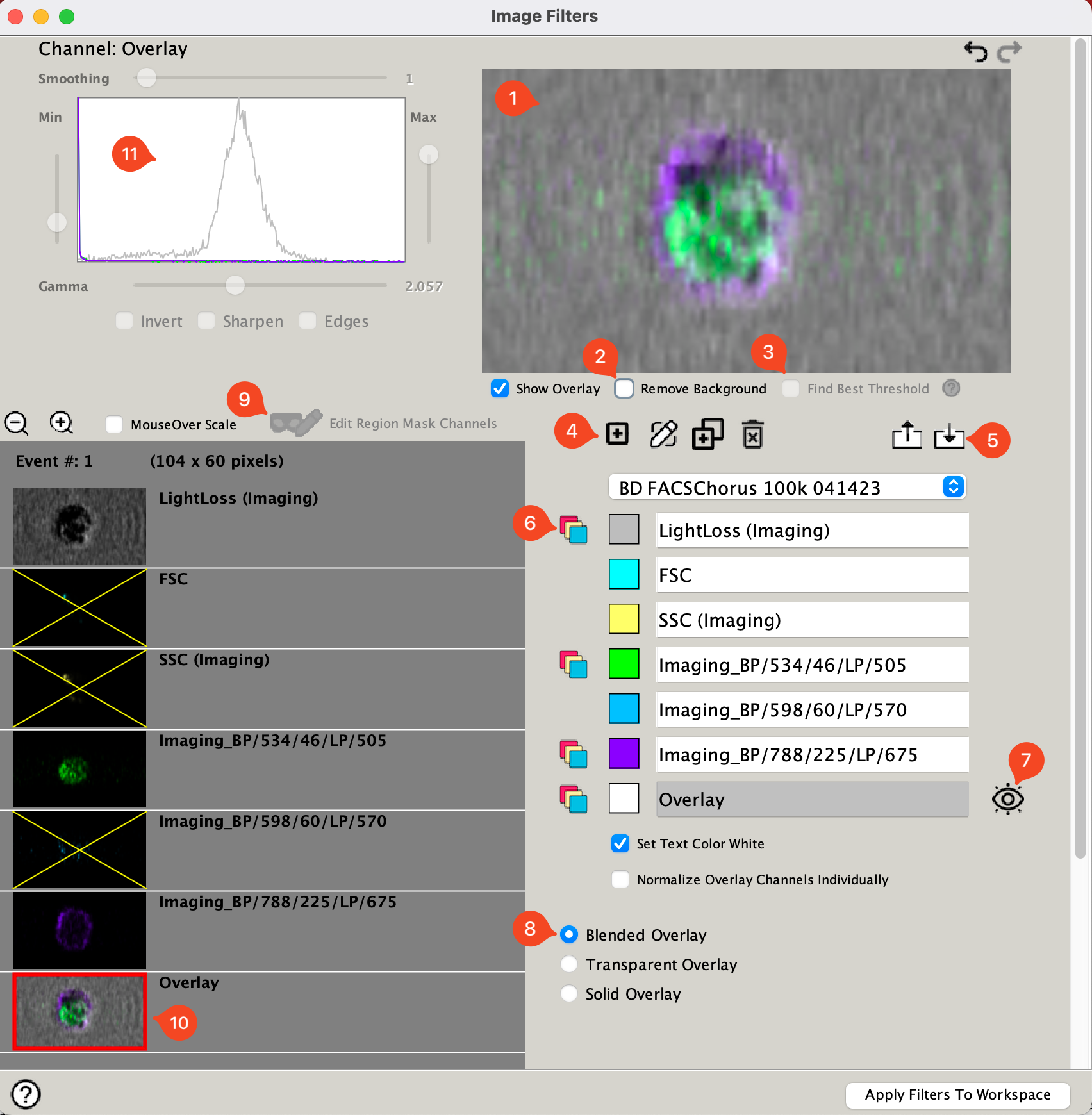1092x1115 pixels.
Task: Click the delete trash icon
Action: pyautogui.click(x=752, y=435)
